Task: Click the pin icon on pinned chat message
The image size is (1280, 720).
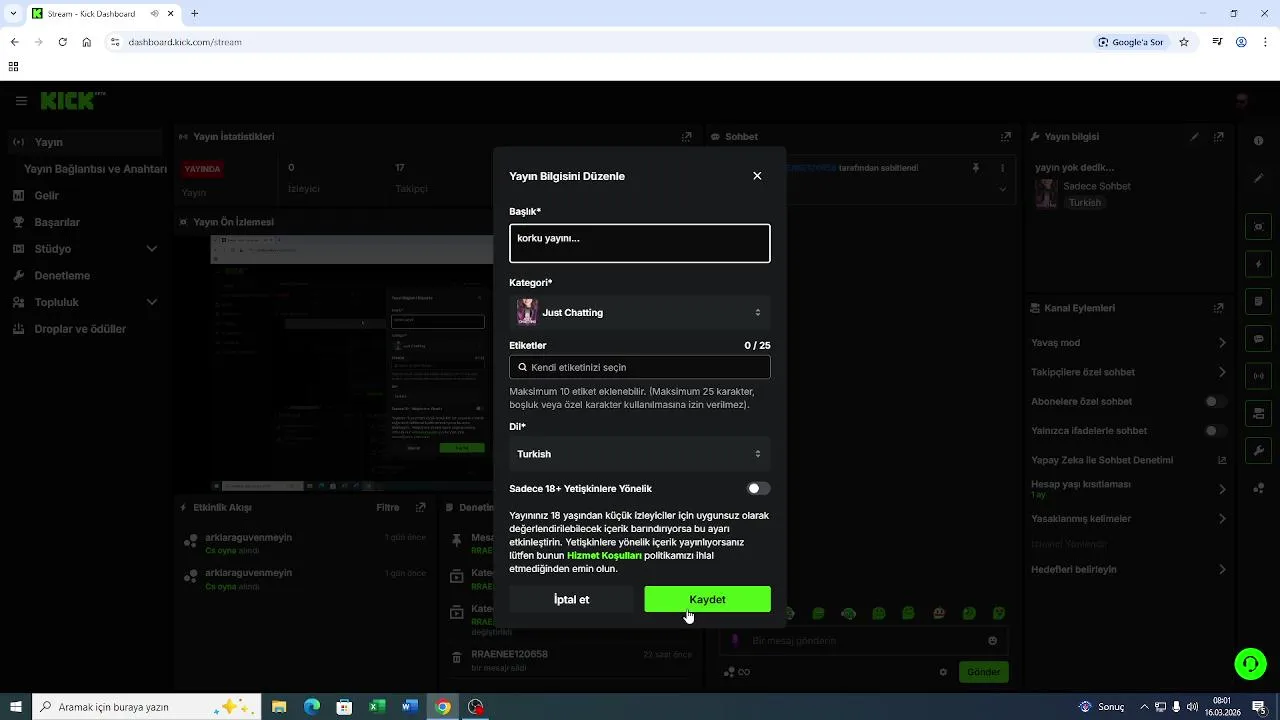Action: [976, 168]
